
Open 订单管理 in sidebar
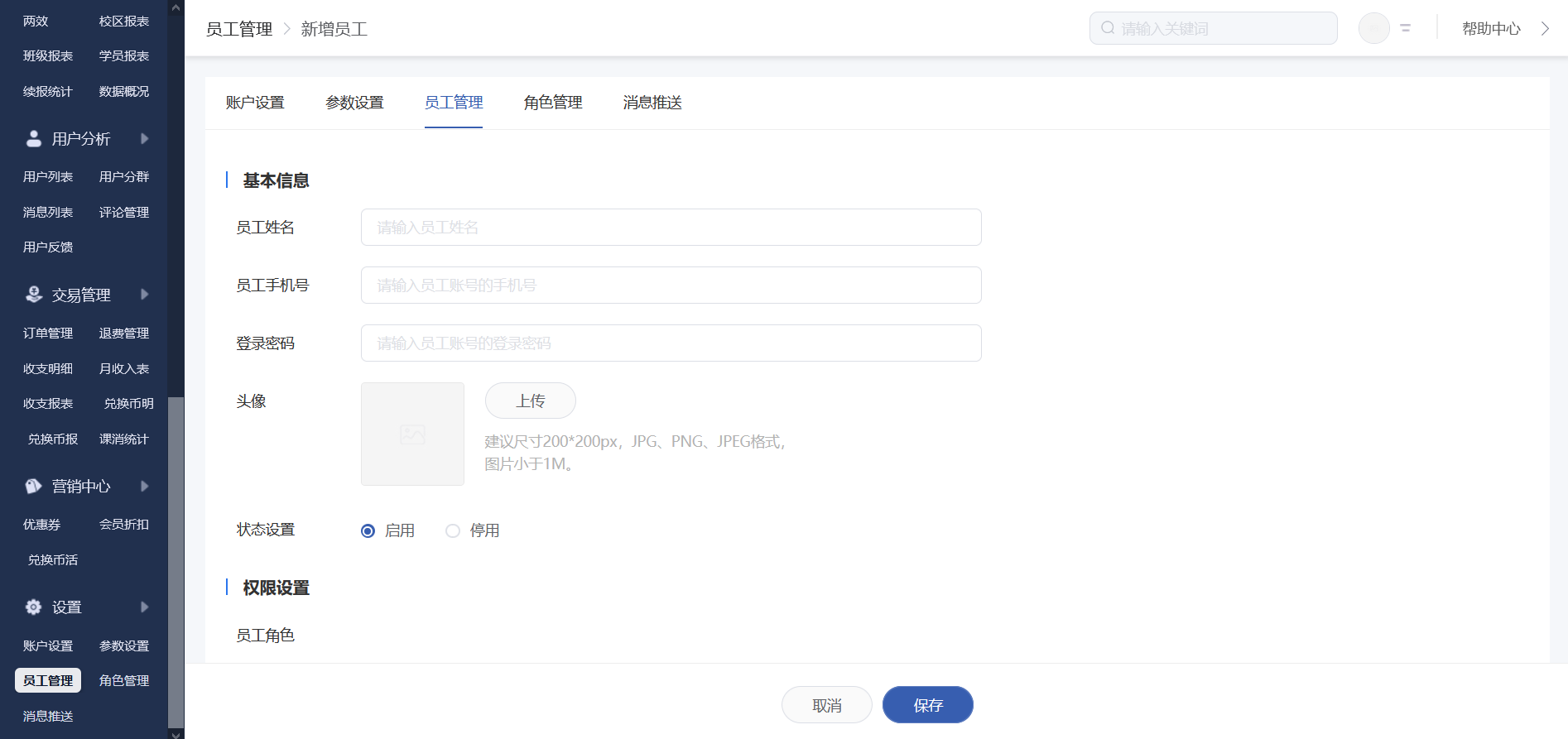48,333
